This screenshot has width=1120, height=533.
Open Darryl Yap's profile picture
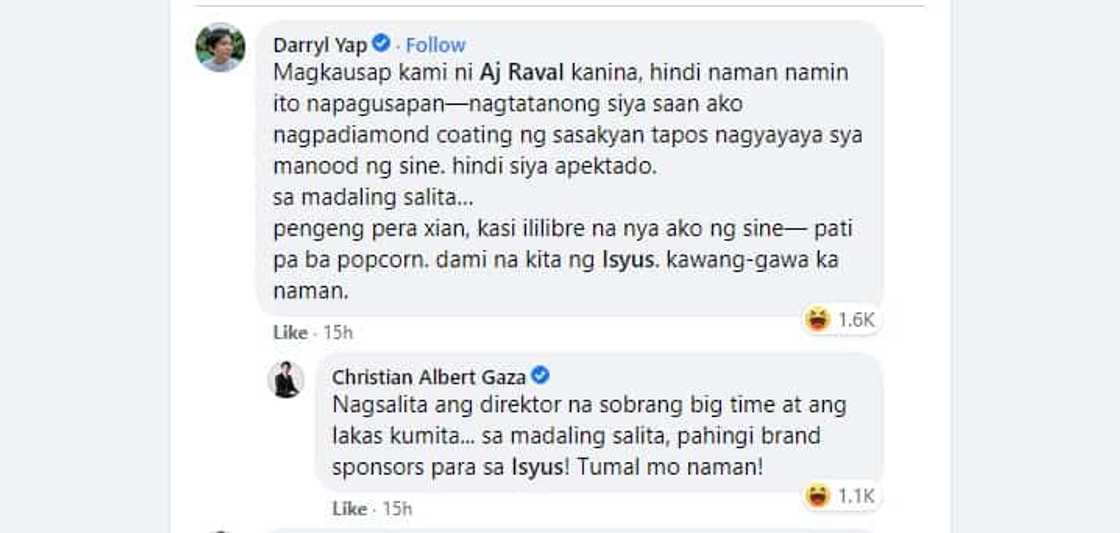(x=220, y=47)
